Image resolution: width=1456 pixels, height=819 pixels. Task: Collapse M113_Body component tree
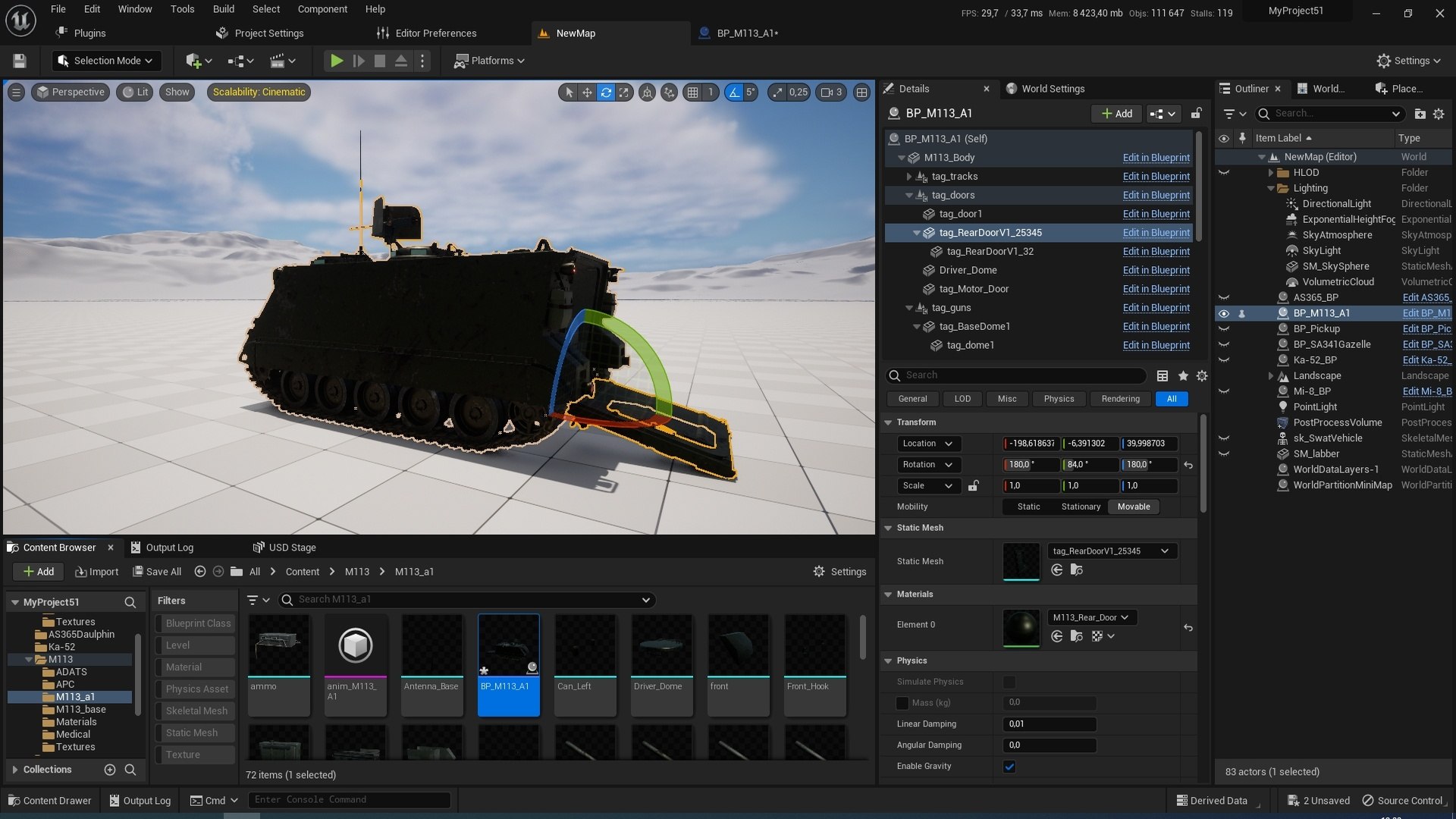[902, 158]
